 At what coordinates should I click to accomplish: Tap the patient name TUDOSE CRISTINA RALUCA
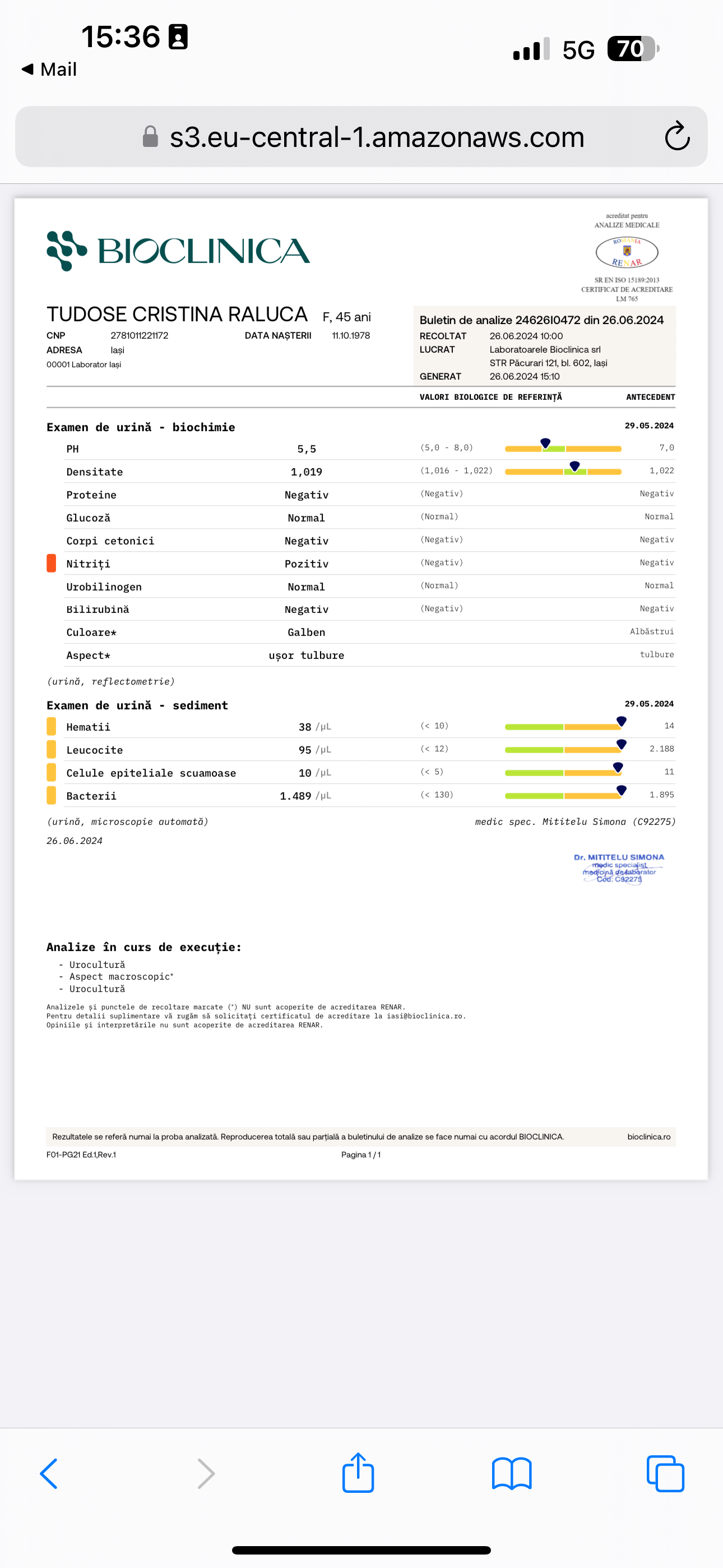coord(177,314)
